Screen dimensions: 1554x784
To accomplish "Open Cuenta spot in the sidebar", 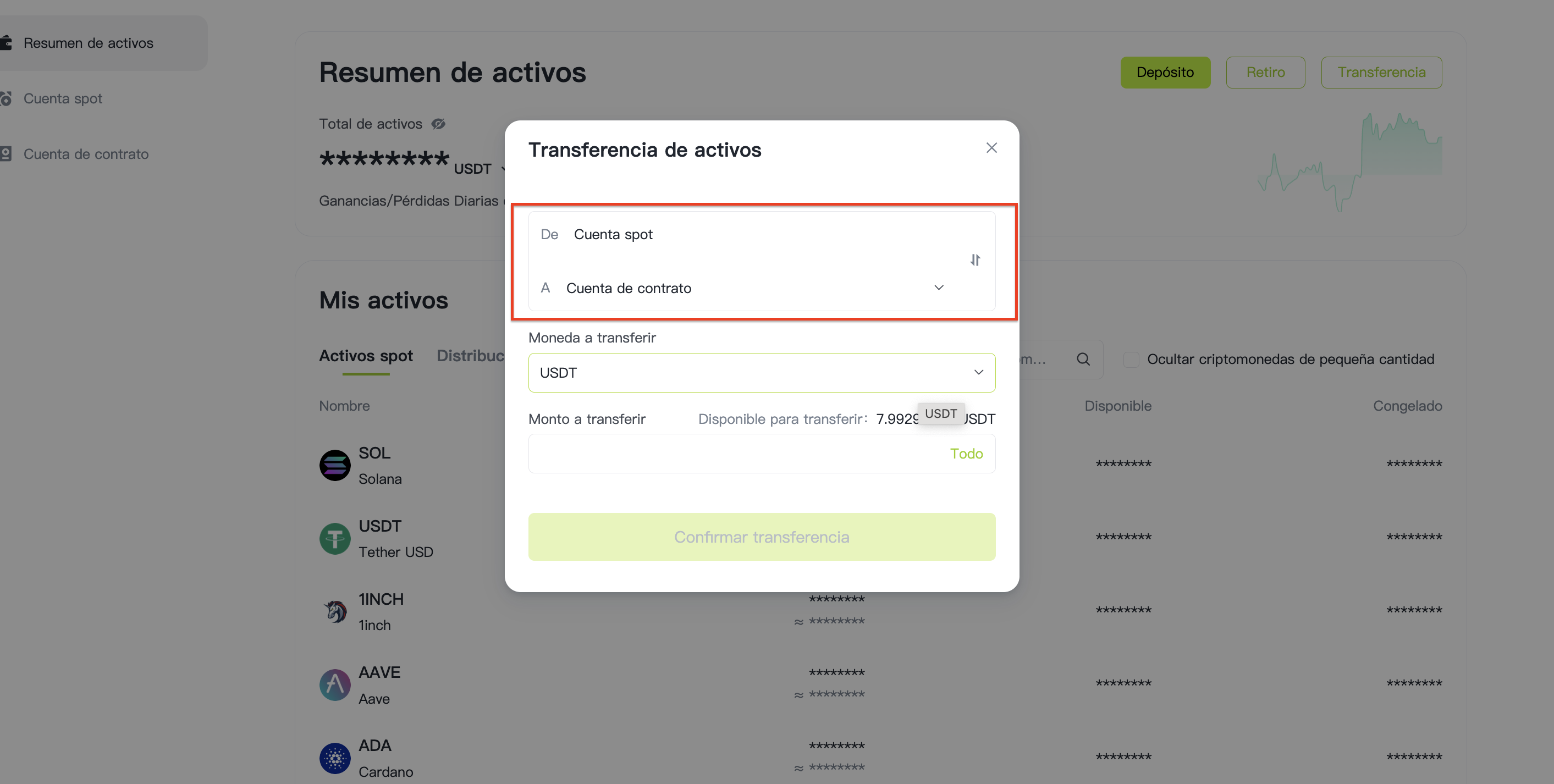I will pos(63,98).
